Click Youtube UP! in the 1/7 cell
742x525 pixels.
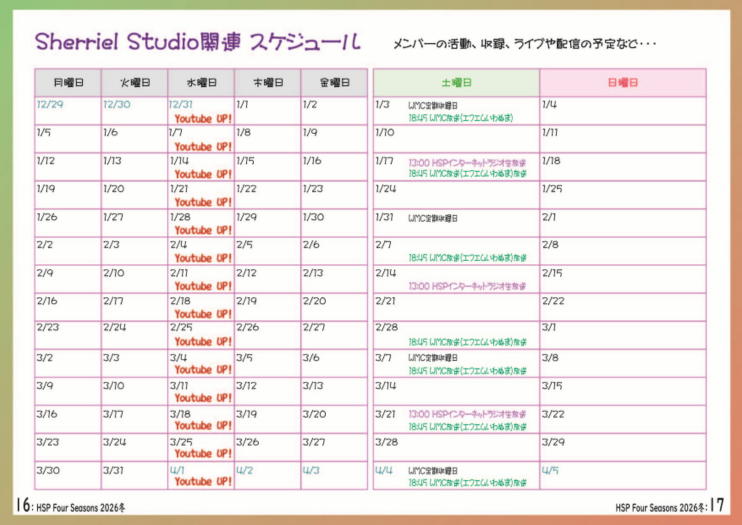203,146
